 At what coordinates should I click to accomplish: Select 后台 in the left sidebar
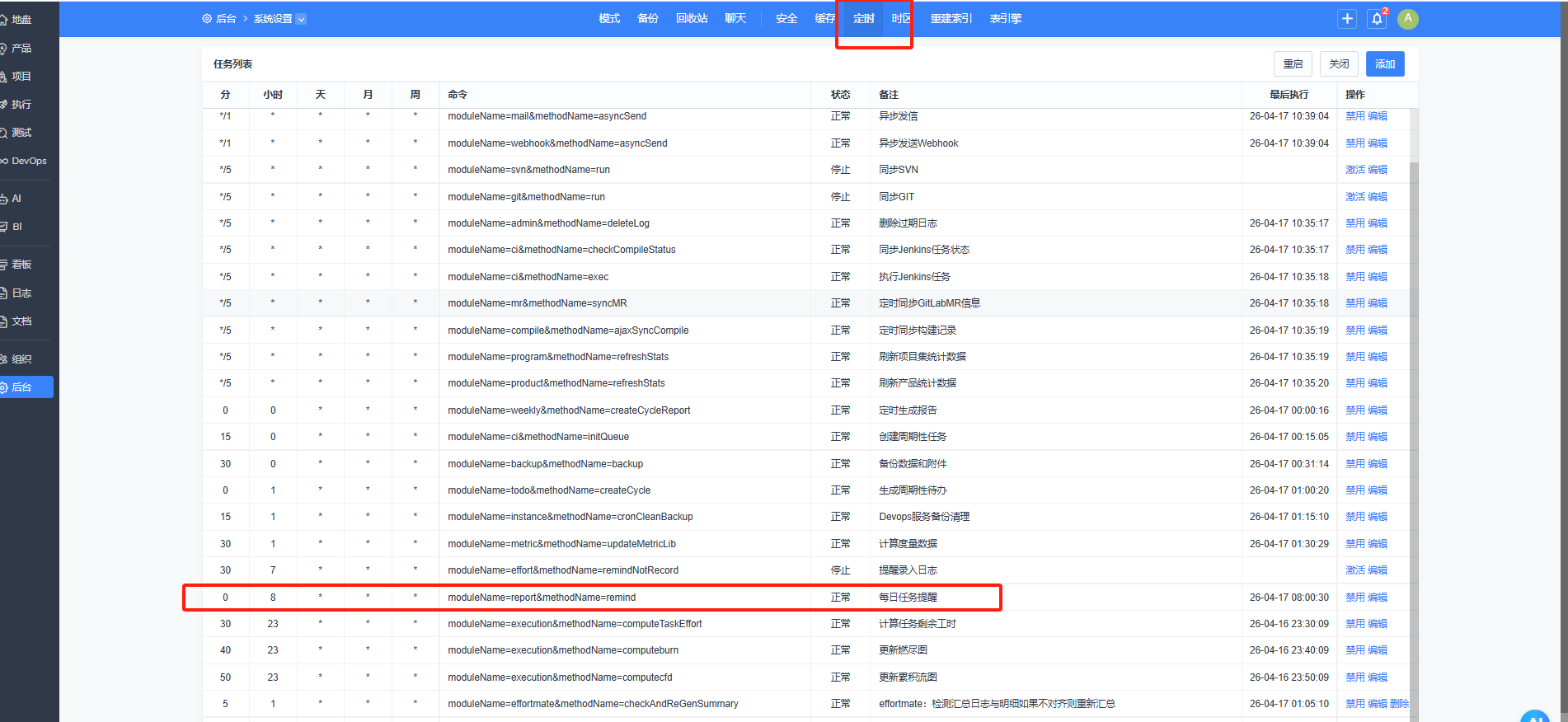click(26, 387)
